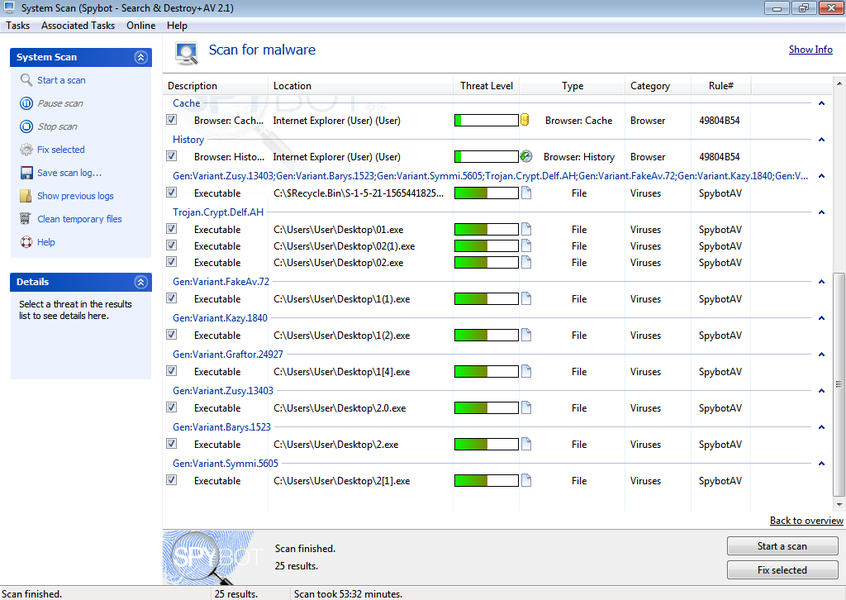This screenshot has width=846, height=600.
Task: Click the results list scrollbar down arrow
Action: [839, 505]
